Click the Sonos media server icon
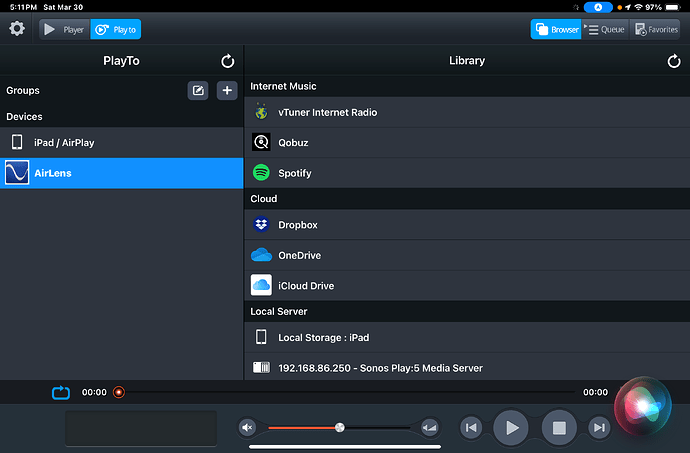 (261, 367)
